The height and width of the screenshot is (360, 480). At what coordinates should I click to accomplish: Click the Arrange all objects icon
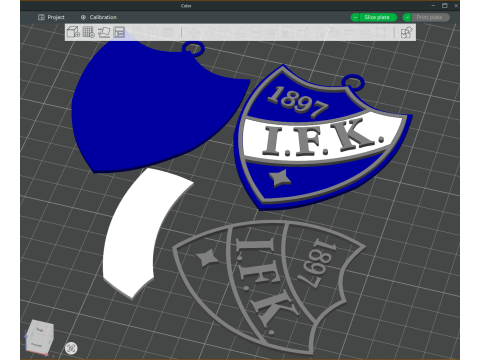point(119,32)
